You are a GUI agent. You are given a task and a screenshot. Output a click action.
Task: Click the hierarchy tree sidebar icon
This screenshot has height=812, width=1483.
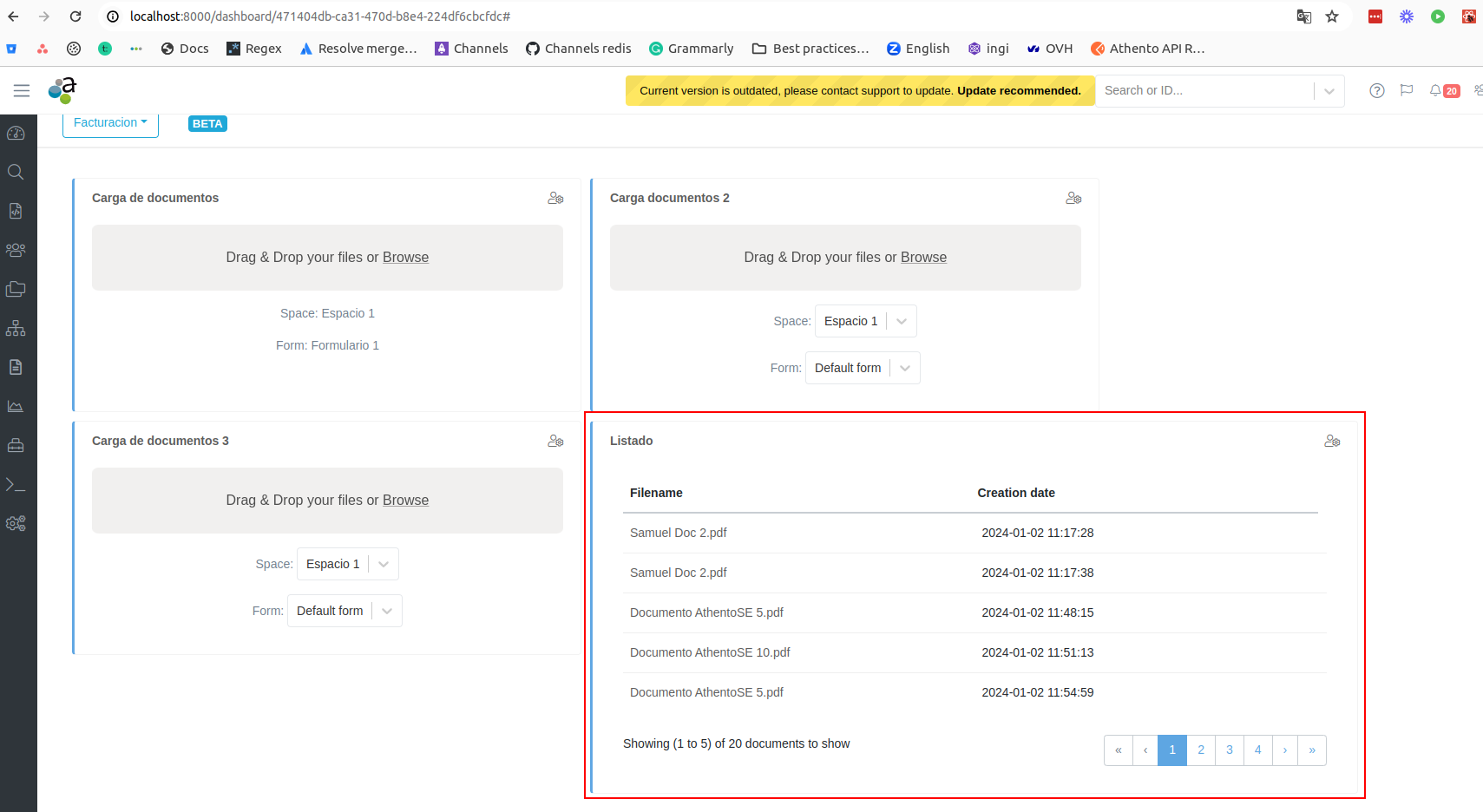(16, 328)
